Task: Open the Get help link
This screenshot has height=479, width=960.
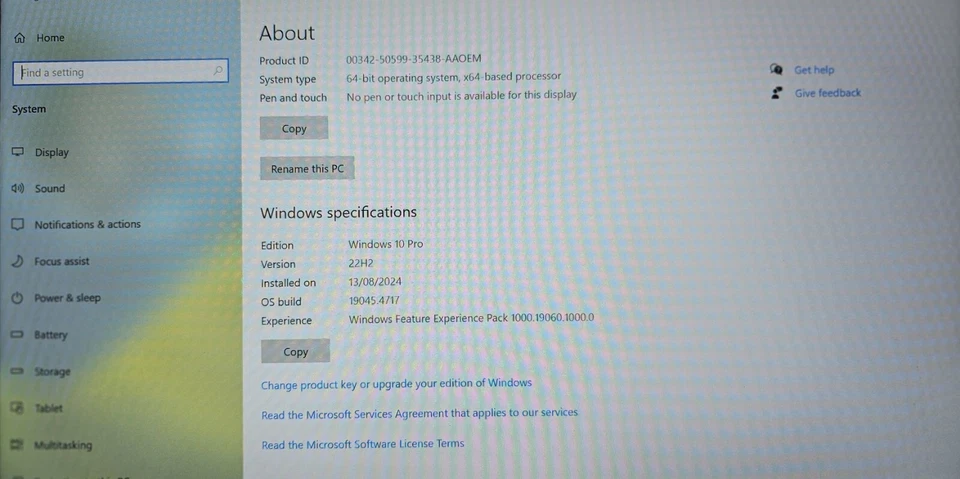Action: (814, 70)
